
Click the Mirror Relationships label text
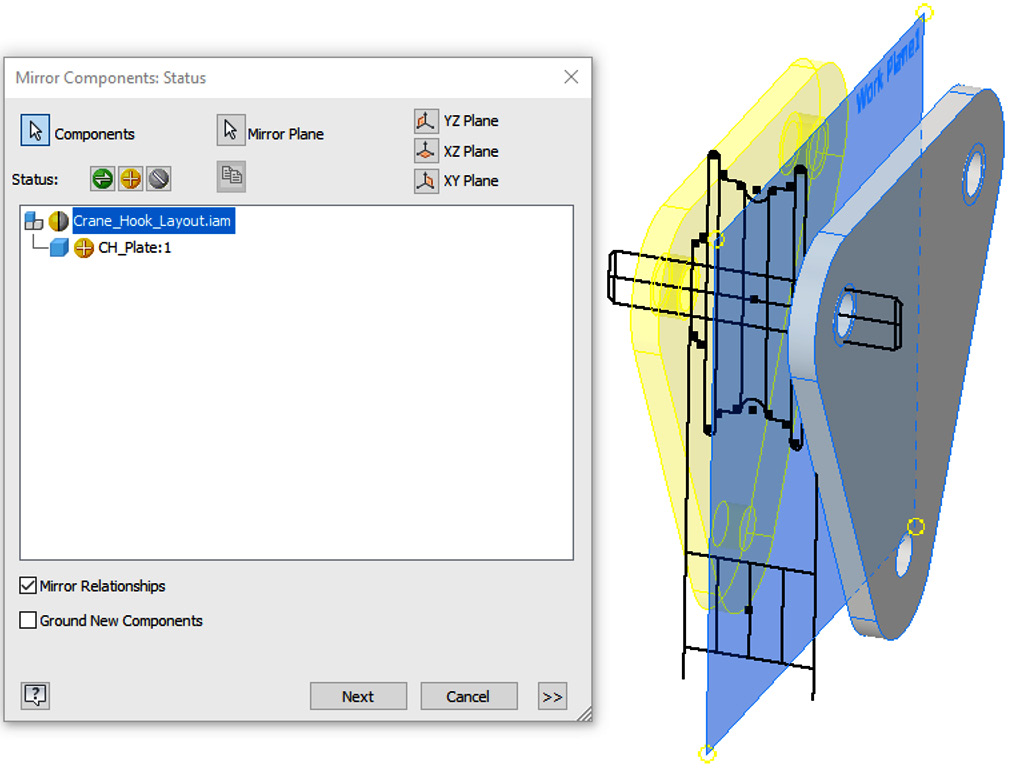[103, 586]
